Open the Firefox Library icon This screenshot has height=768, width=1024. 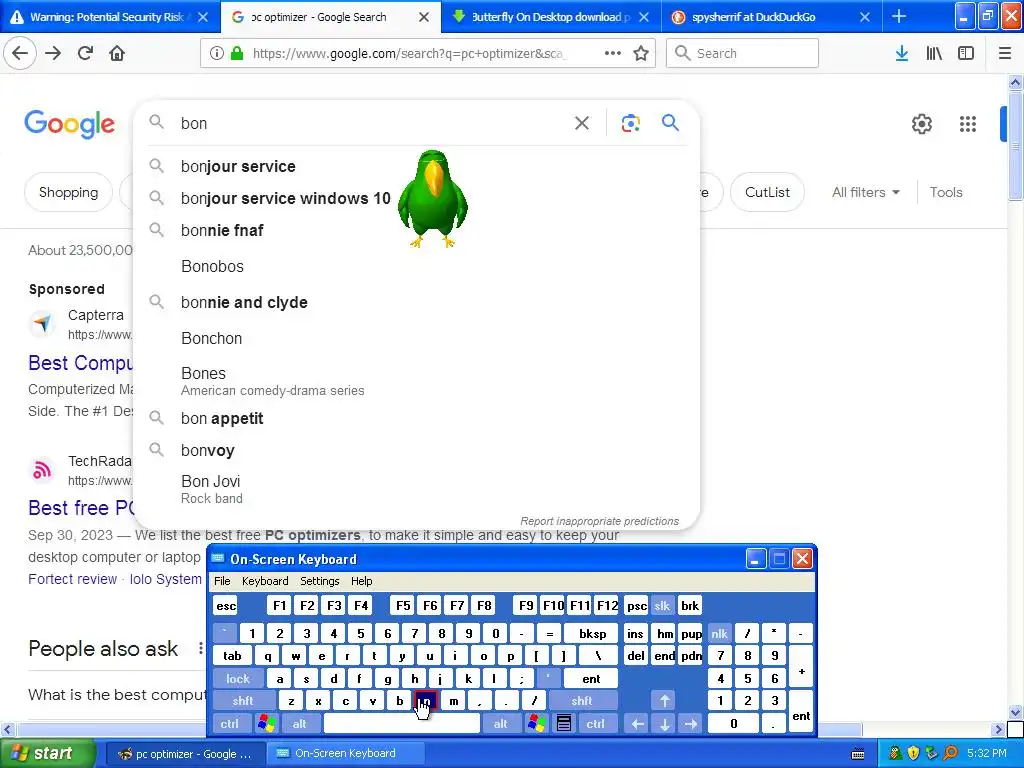[x=934, y=54]
